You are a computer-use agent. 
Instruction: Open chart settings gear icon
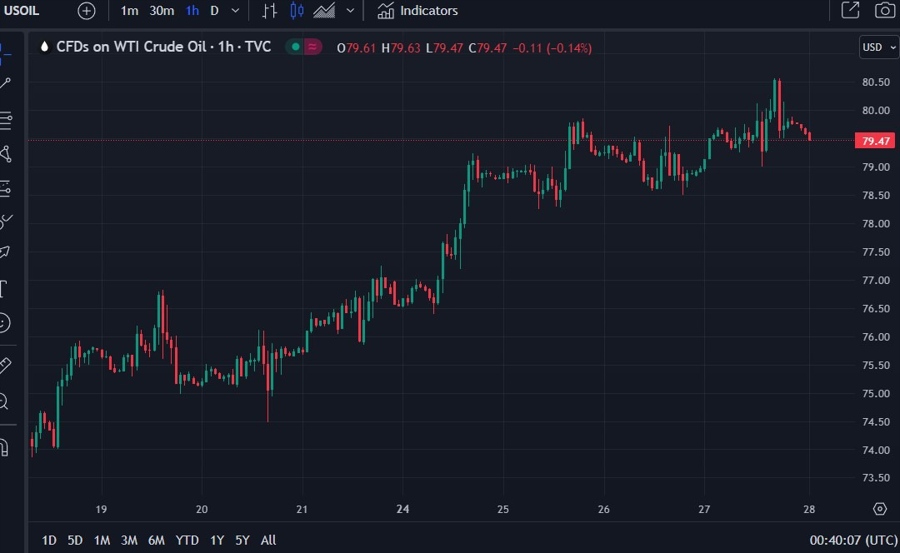[x=880, y=509]
